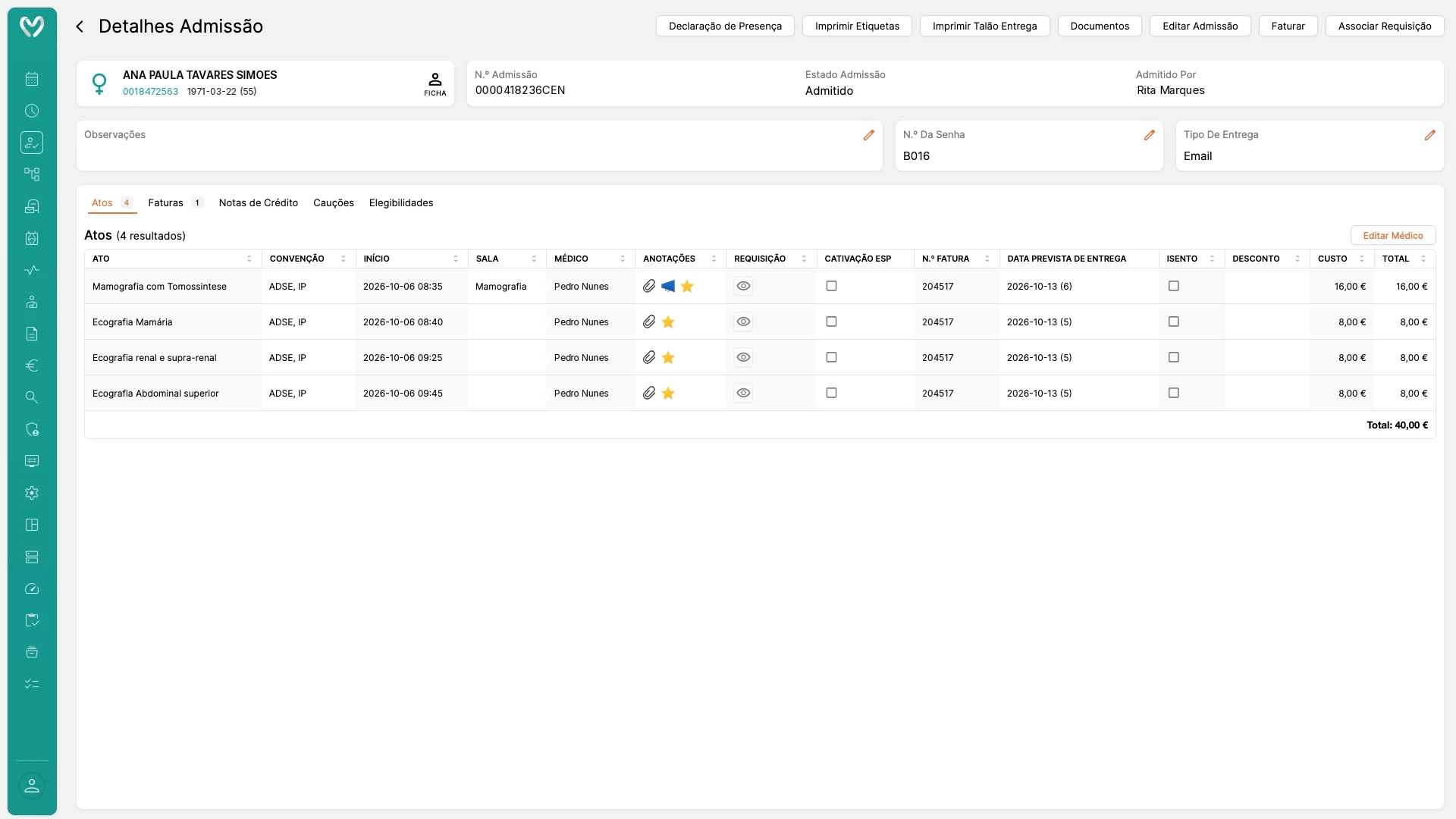1456x819 pixels.
Task: Switch to the Elegibilidades tab
Action: (x=401, y=202)
